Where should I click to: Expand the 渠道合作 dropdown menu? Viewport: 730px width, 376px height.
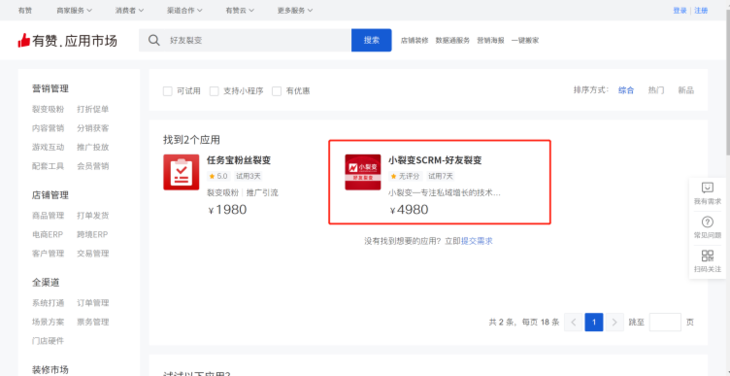pyautogui.click(x=184, y=10)
